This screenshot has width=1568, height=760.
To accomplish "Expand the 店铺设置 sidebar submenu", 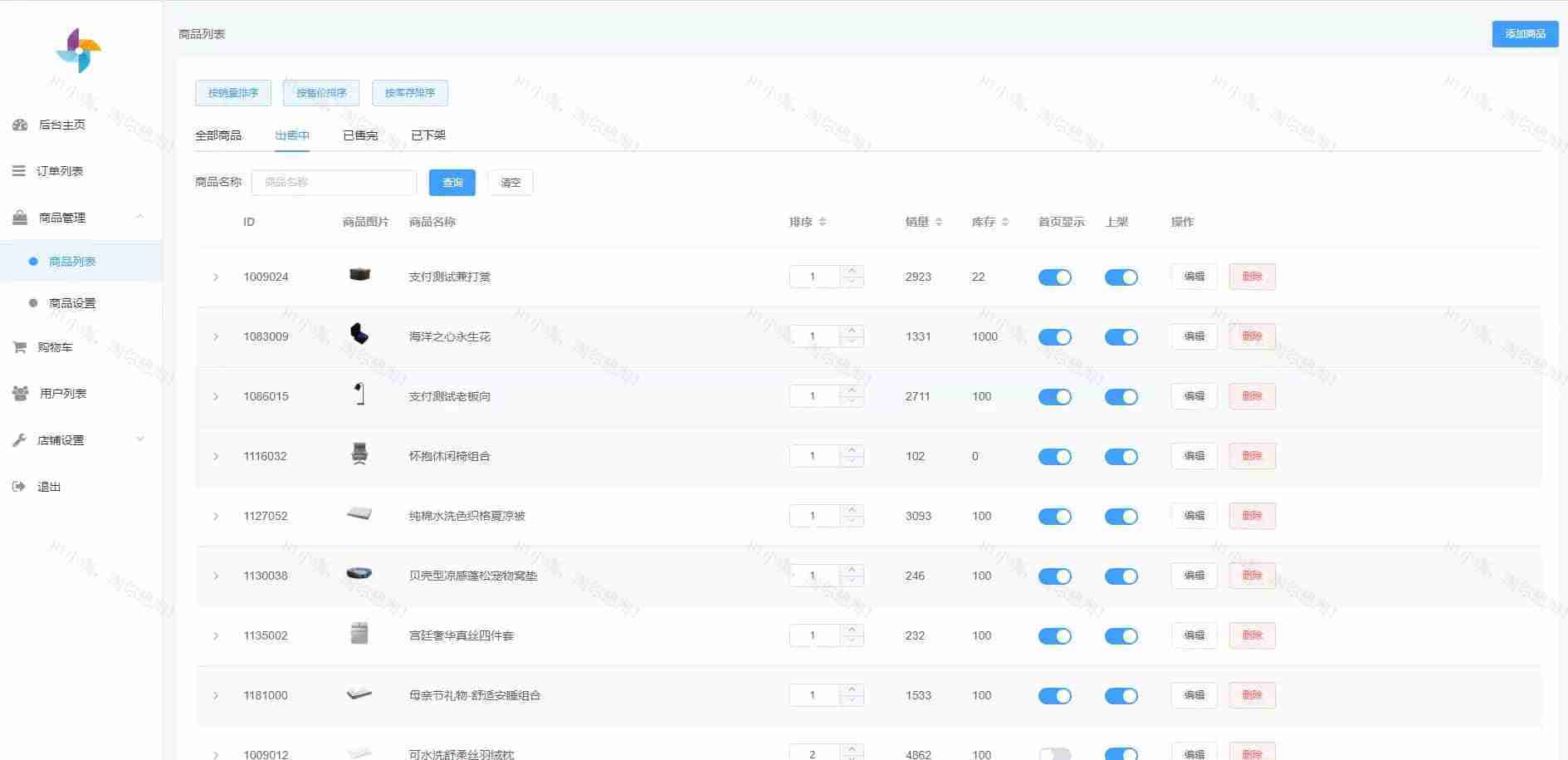I will (x=139, y=440).
